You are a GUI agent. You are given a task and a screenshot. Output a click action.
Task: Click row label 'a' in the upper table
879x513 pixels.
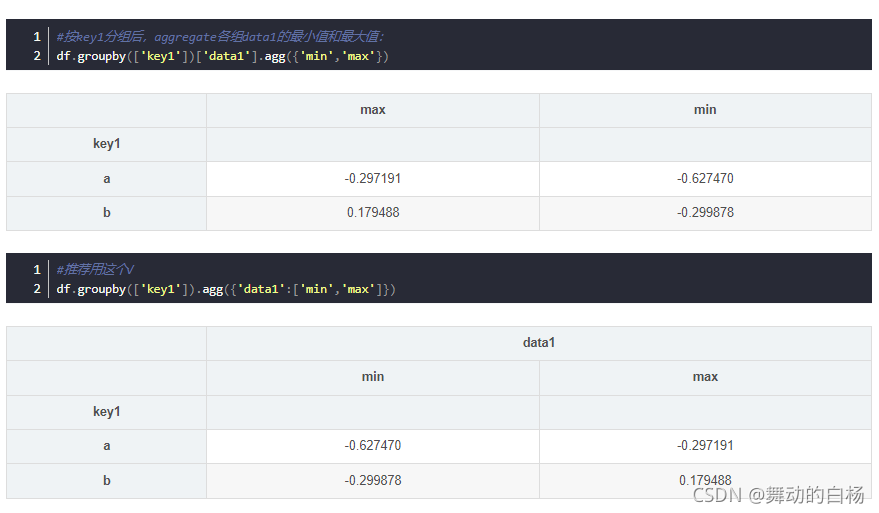click(x=107, y=179)
